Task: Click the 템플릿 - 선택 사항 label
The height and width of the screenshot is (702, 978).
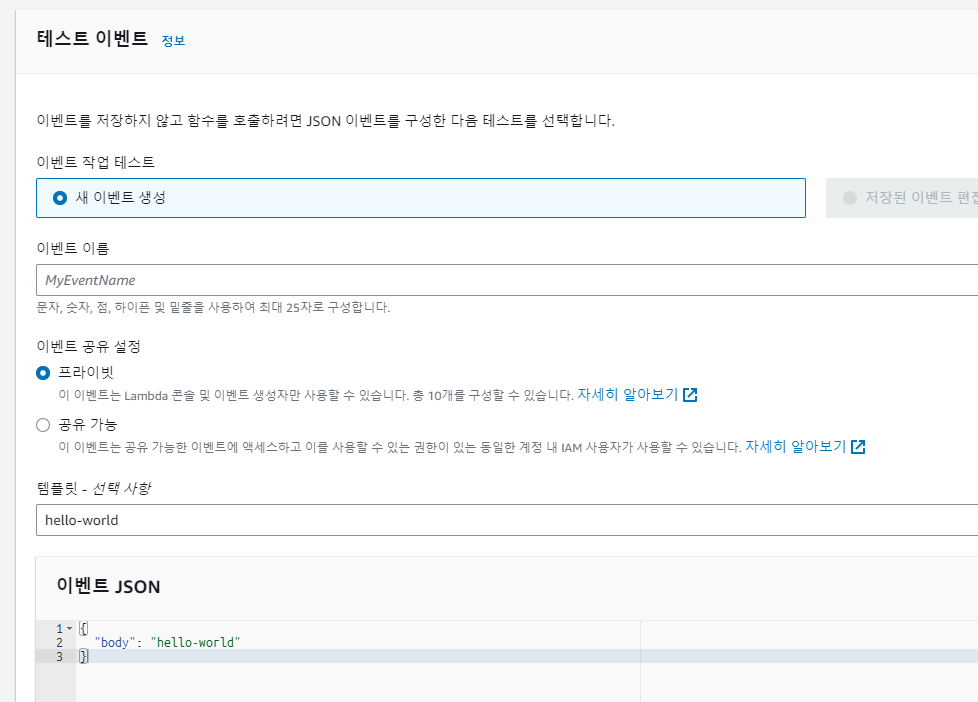Action: tap(94, 488)
